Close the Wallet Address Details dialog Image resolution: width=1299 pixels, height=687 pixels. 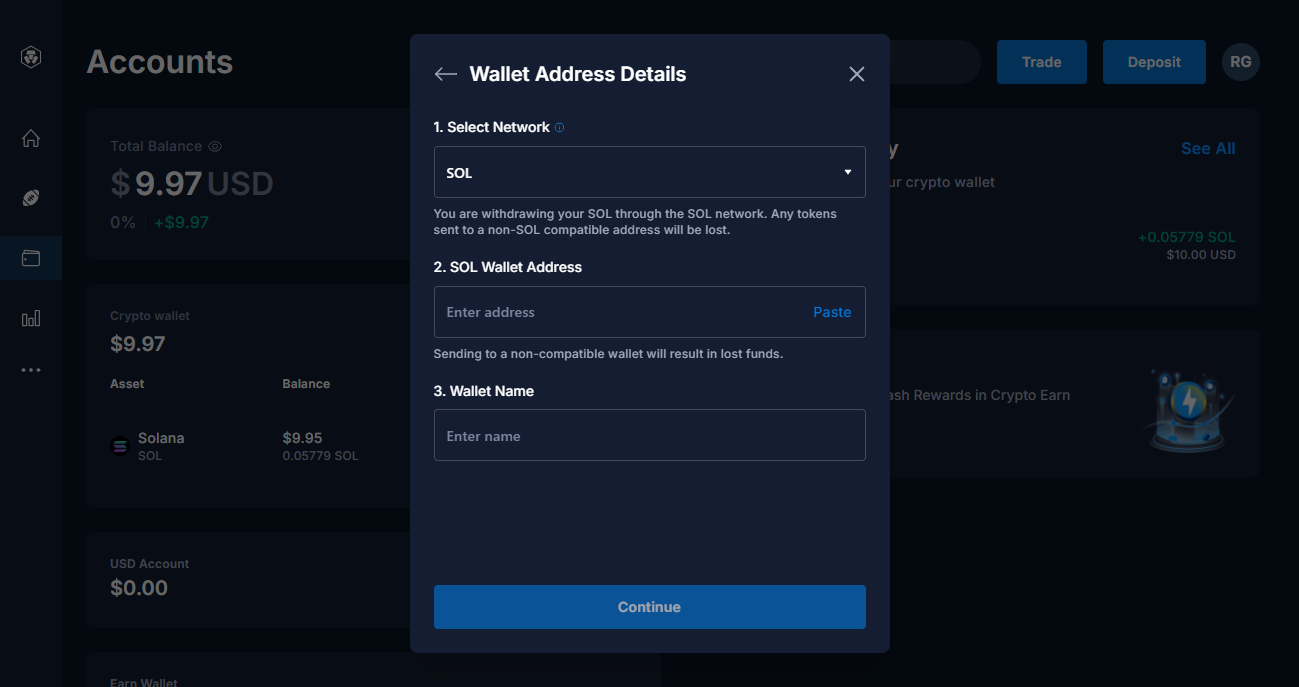tap(857, 74)
